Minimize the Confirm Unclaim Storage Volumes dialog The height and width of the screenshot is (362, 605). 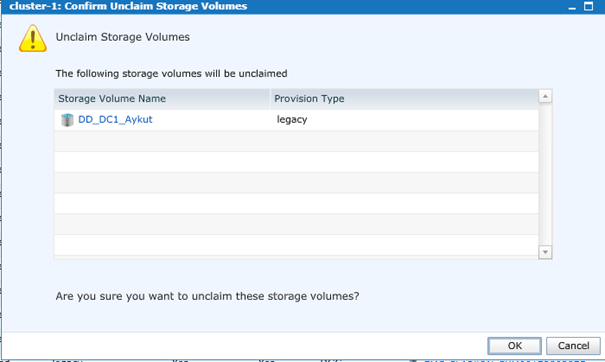572,7
